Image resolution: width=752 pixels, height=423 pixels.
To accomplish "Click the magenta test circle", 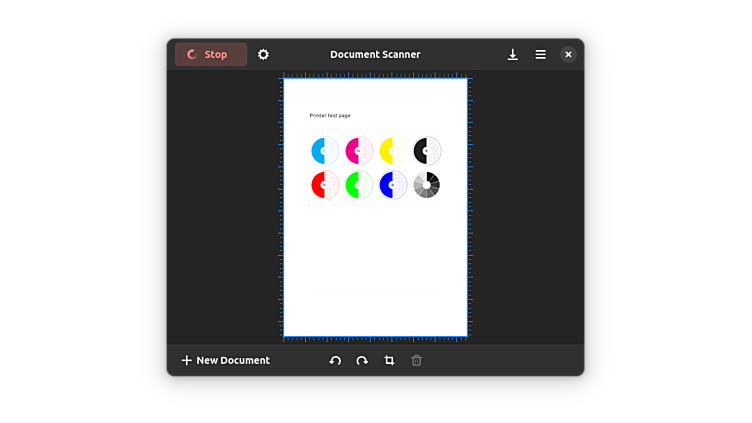I will click(359, 151).
